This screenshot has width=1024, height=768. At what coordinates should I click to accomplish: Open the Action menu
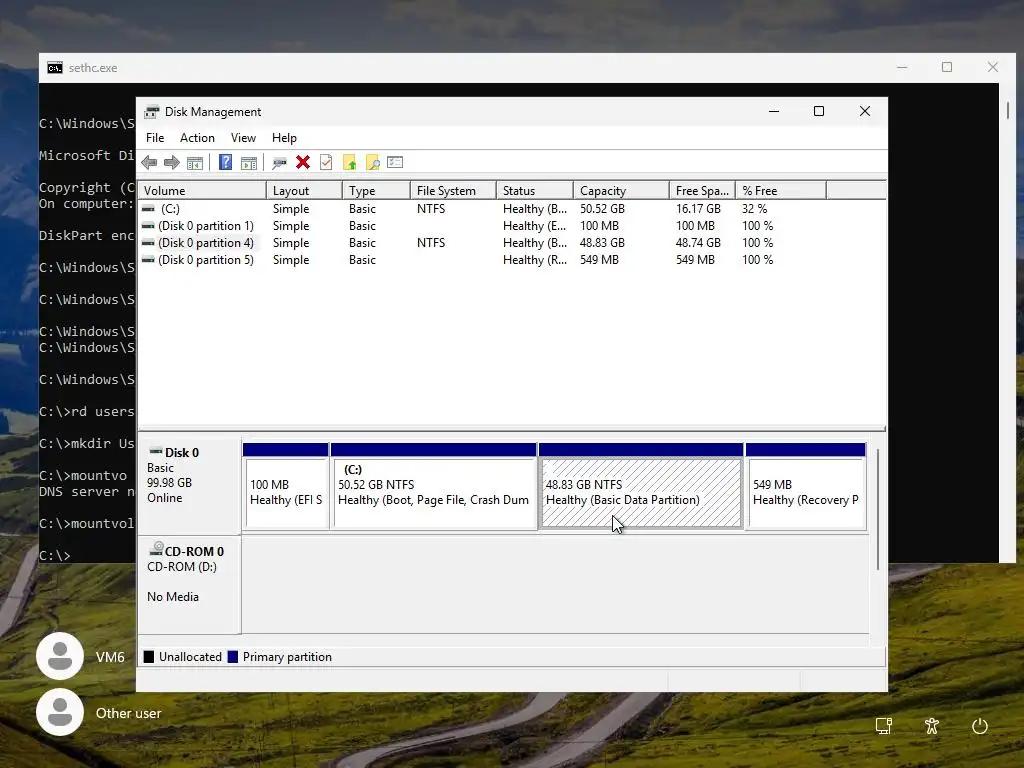pos(197,138)
